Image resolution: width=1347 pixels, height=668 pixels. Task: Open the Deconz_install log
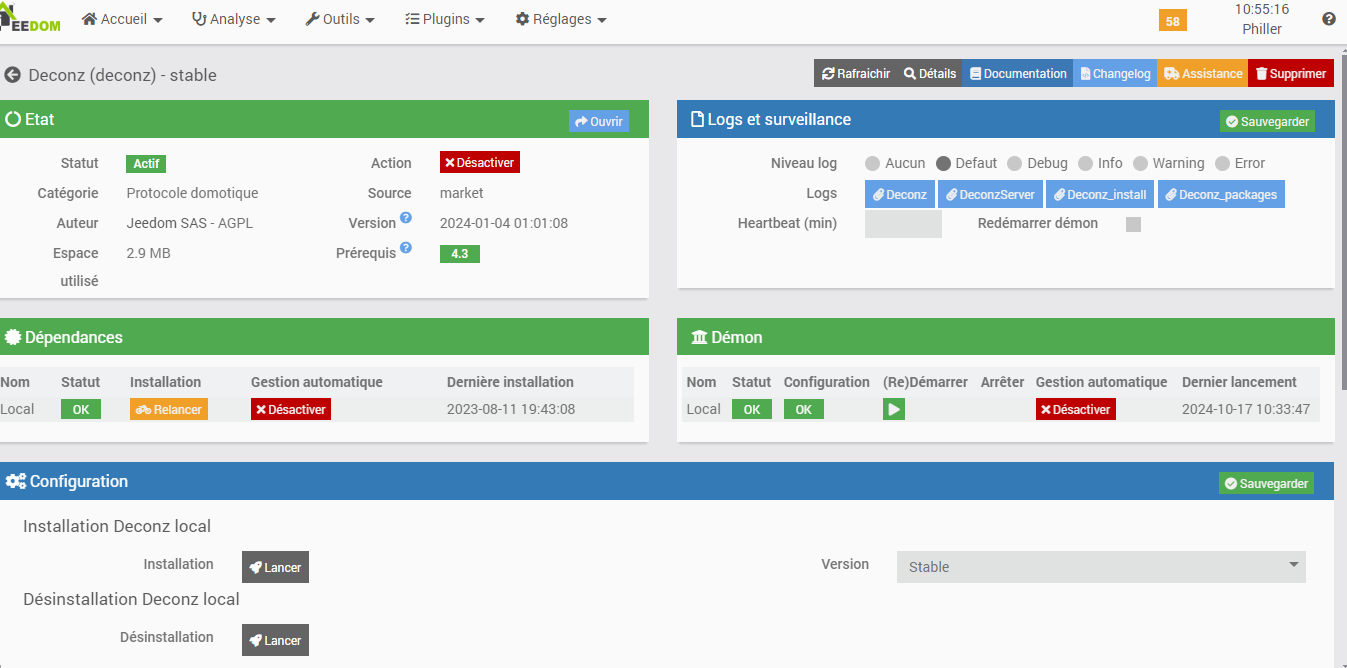[x=1100, y=194]
